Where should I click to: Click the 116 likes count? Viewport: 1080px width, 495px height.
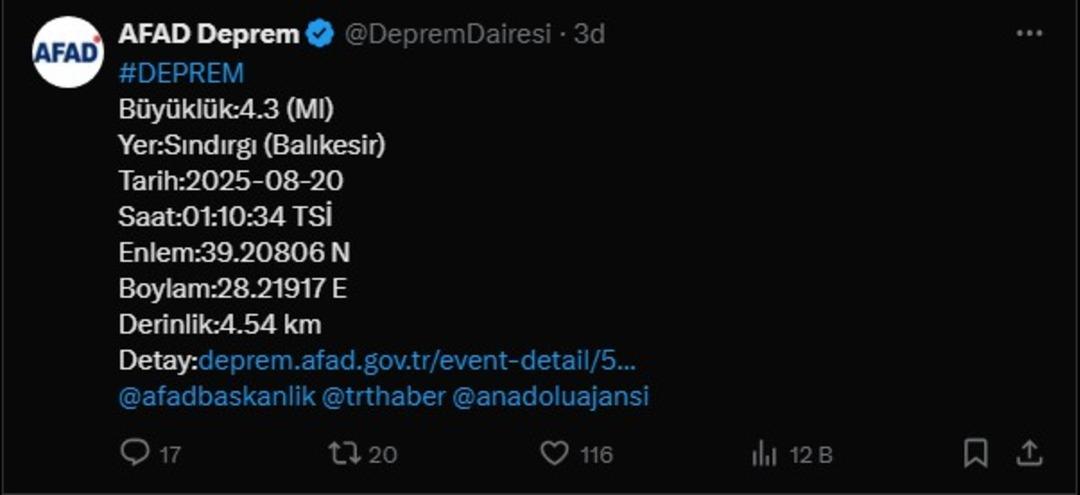pyautogui.click(x=596, y=455)
